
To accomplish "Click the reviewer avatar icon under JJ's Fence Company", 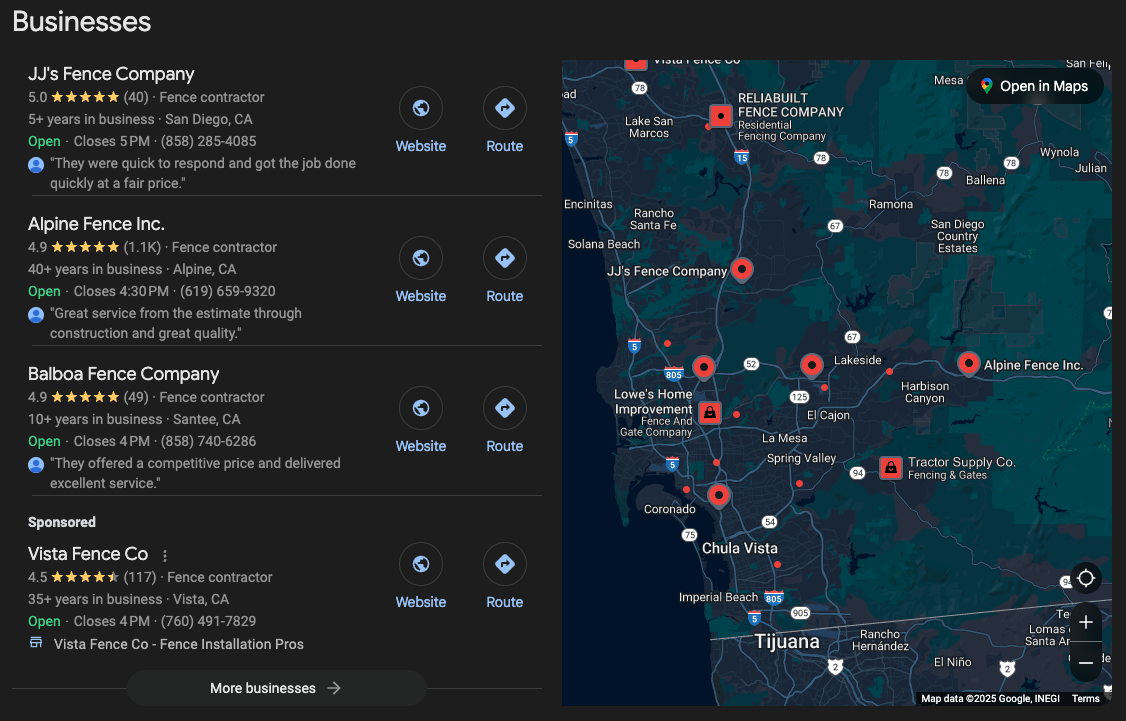I will 35,163.
